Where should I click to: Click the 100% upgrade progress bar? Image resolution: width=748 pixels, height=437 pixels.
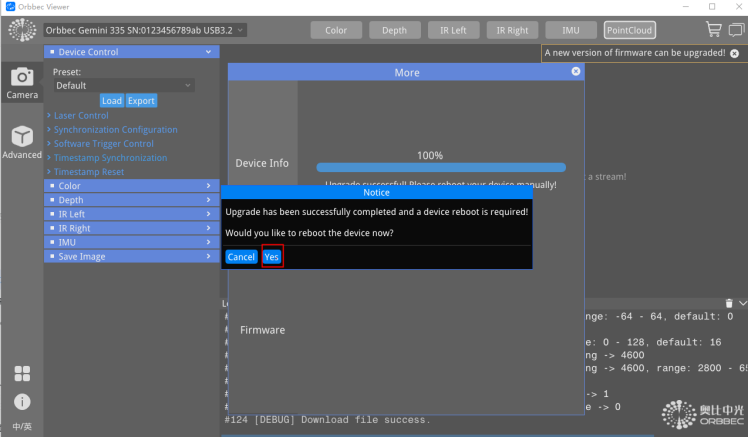(441, 167)
